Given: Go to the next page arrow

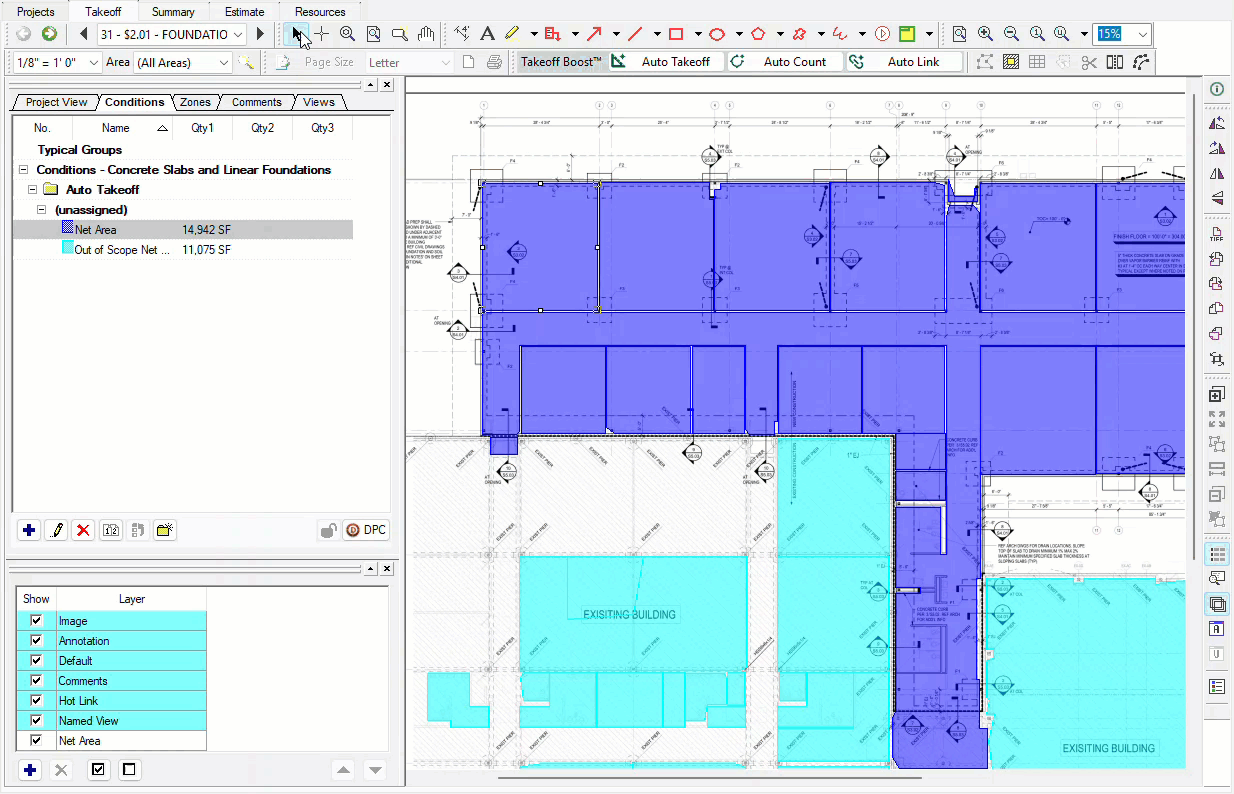Looking at the screenshot, I should (260, 34).
